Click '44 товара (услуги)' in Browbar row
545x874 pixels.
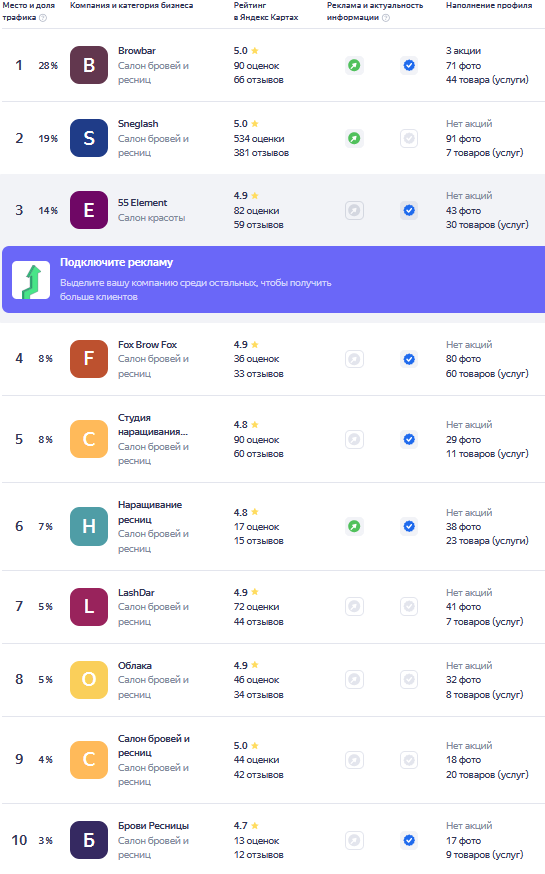tap(487, 80)
